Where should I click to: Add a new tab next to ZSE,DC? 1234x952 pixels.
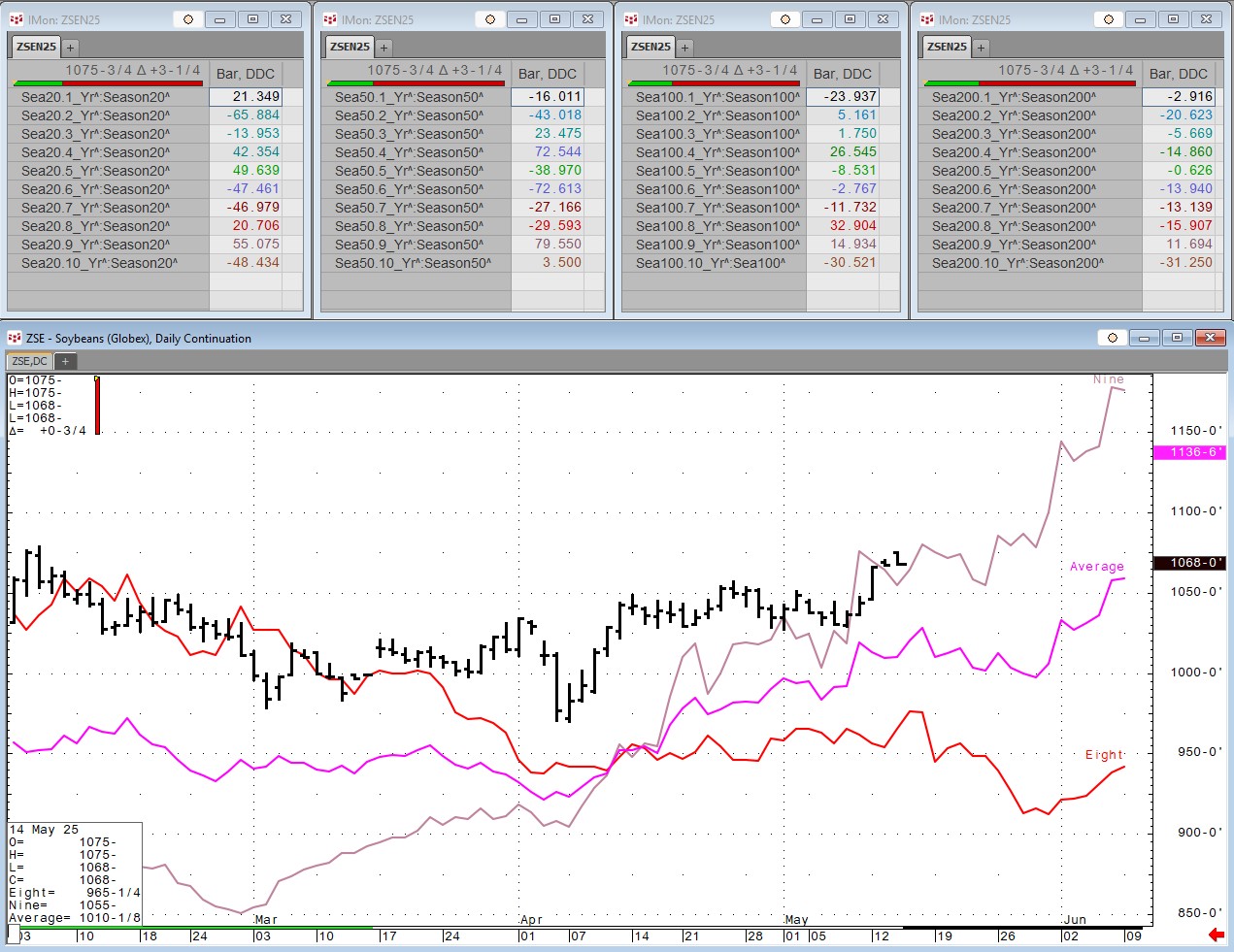[x=65, y=361]
